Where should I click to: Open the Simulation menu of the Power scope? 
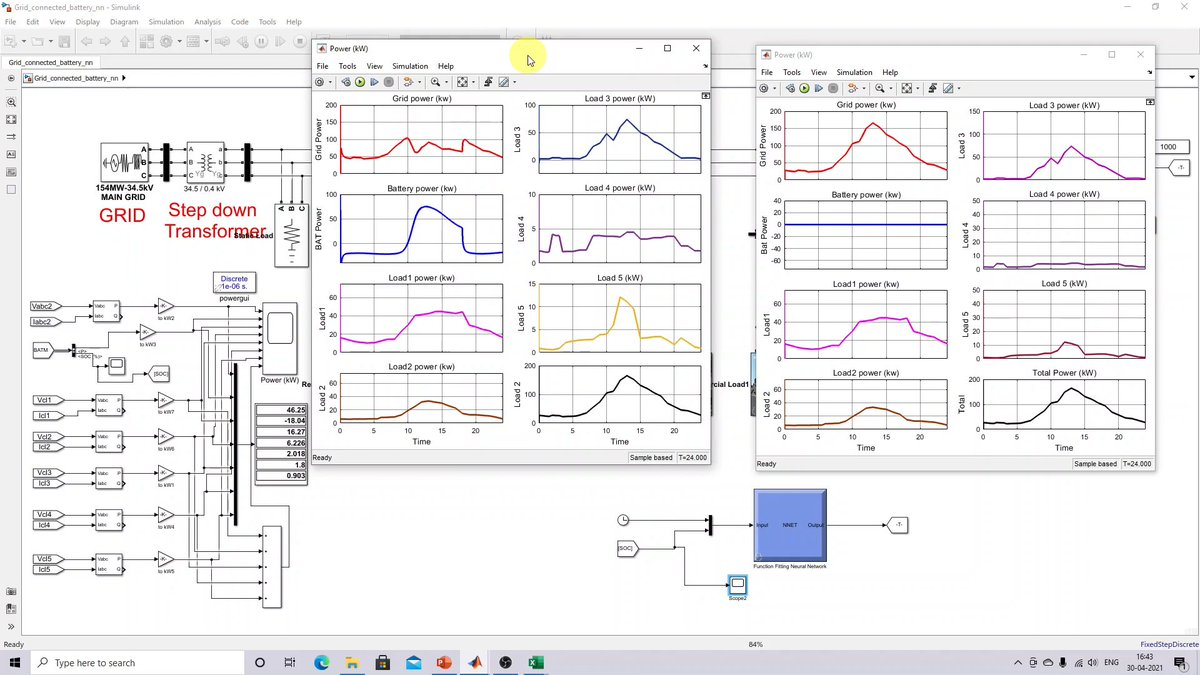point(409,65)
